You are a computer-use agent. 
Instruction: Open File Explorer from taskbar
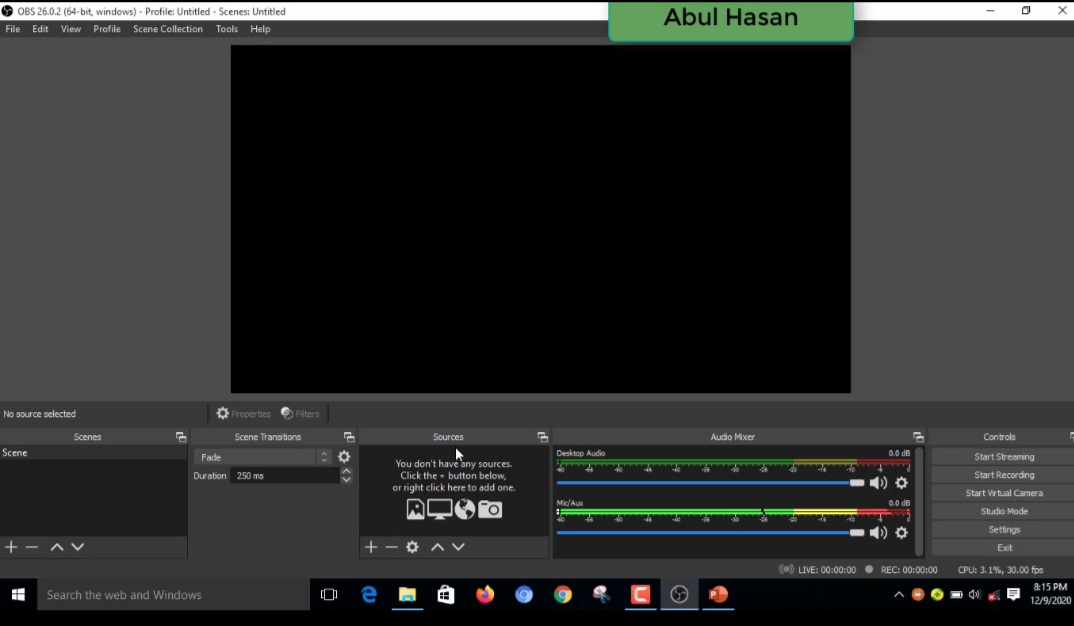(x=407, y=594)
